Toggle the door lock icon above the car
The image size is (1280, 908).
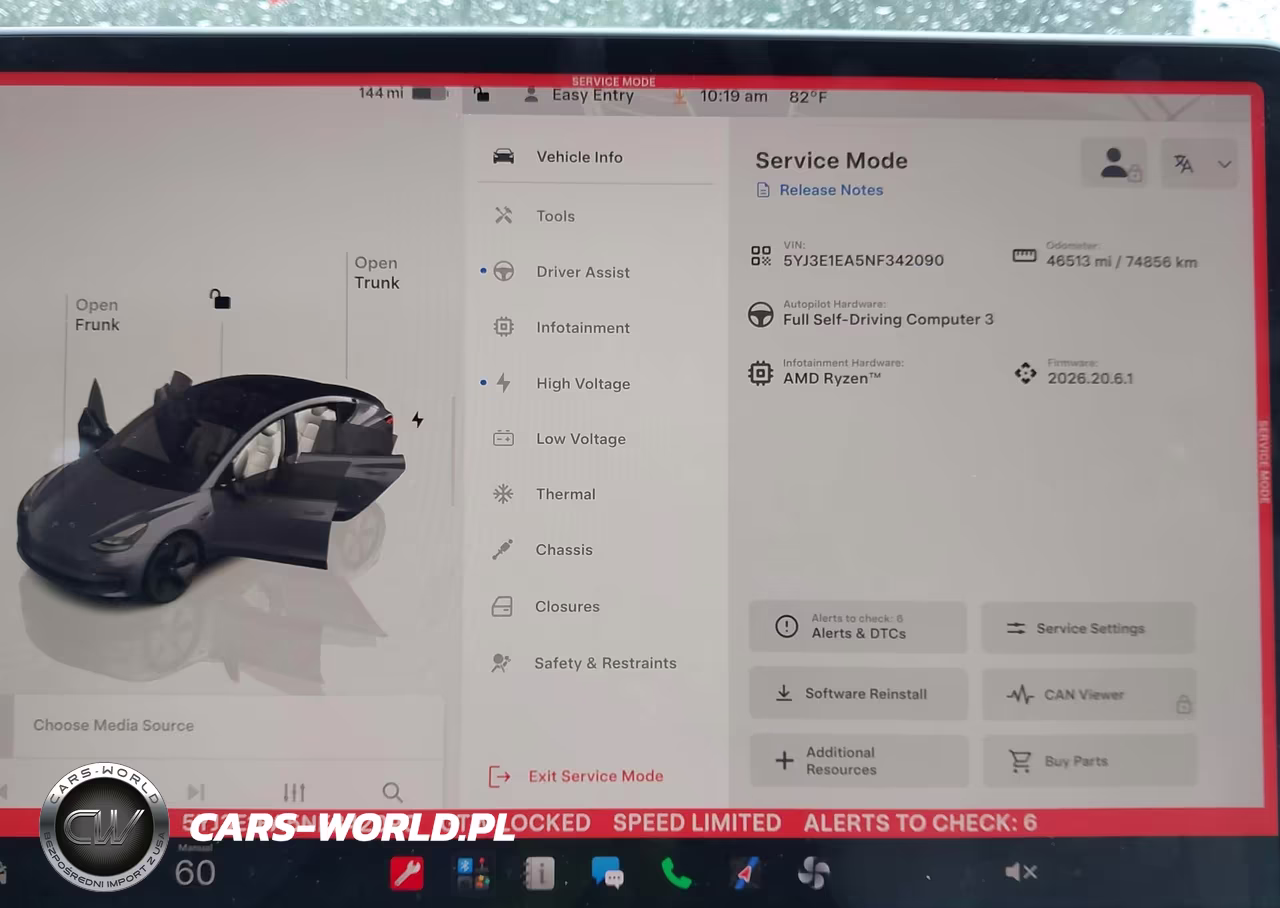pos(220,298)
